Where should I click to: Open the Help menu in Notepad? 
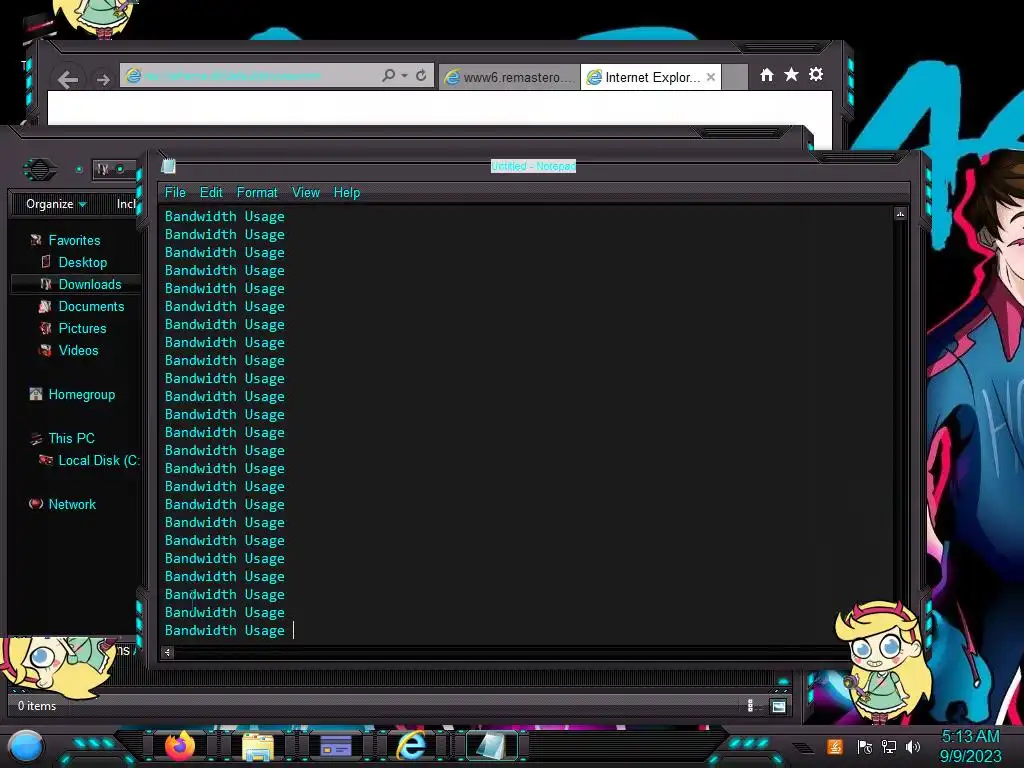click(x=347, y=193)
